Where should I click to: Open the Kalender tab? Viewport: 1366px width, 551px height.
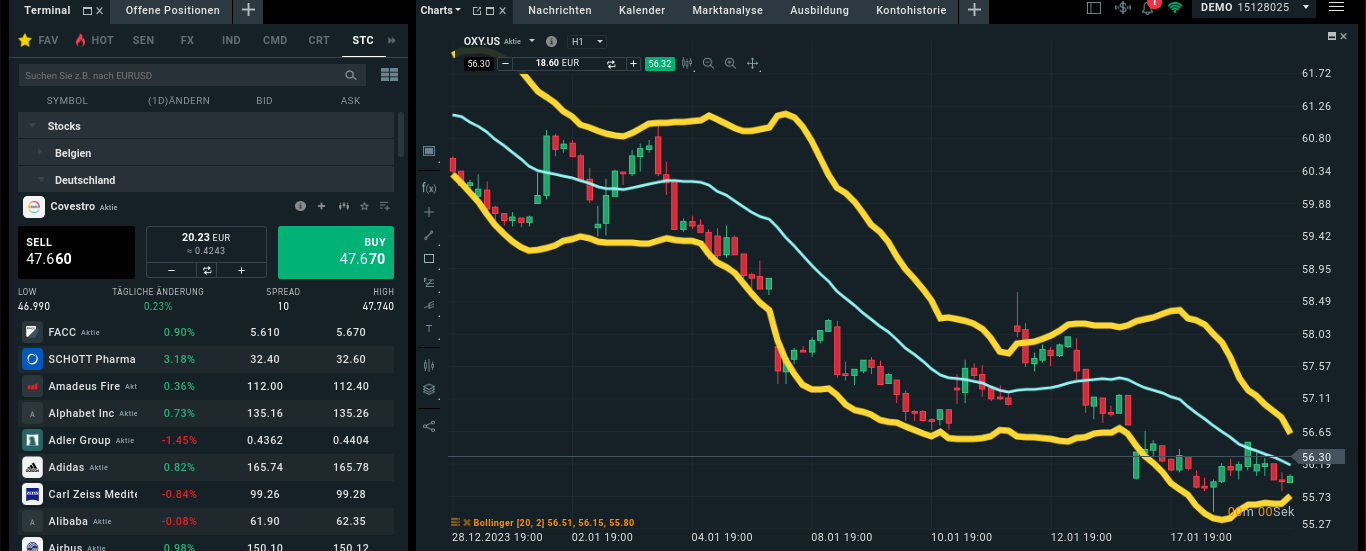642,11
